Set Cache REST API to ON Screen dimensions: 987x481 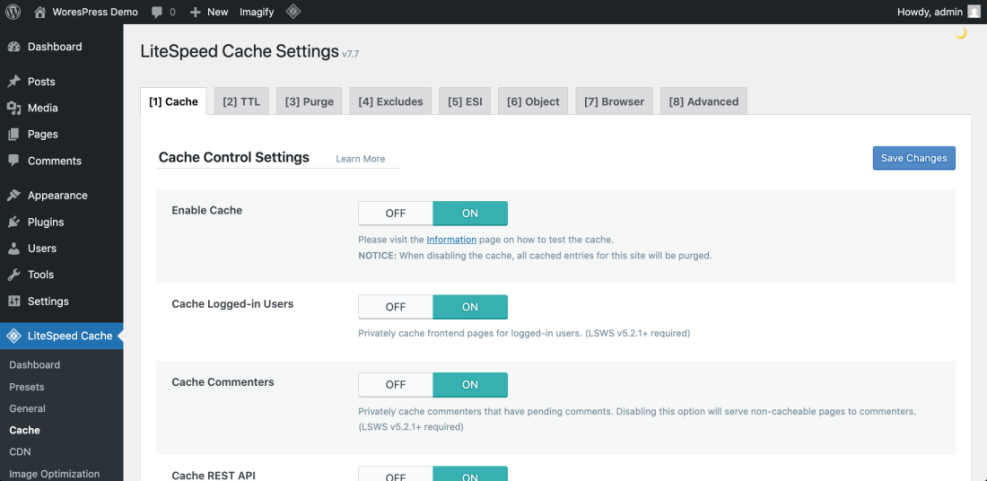click(470, 473)
